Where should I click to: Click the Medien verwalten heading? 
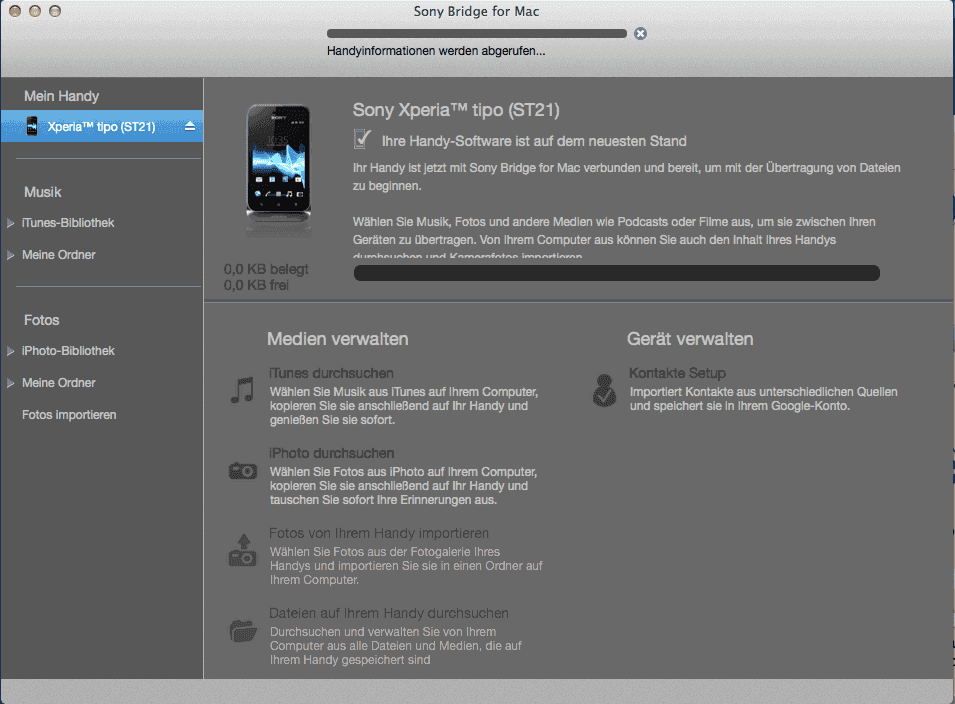337,339
